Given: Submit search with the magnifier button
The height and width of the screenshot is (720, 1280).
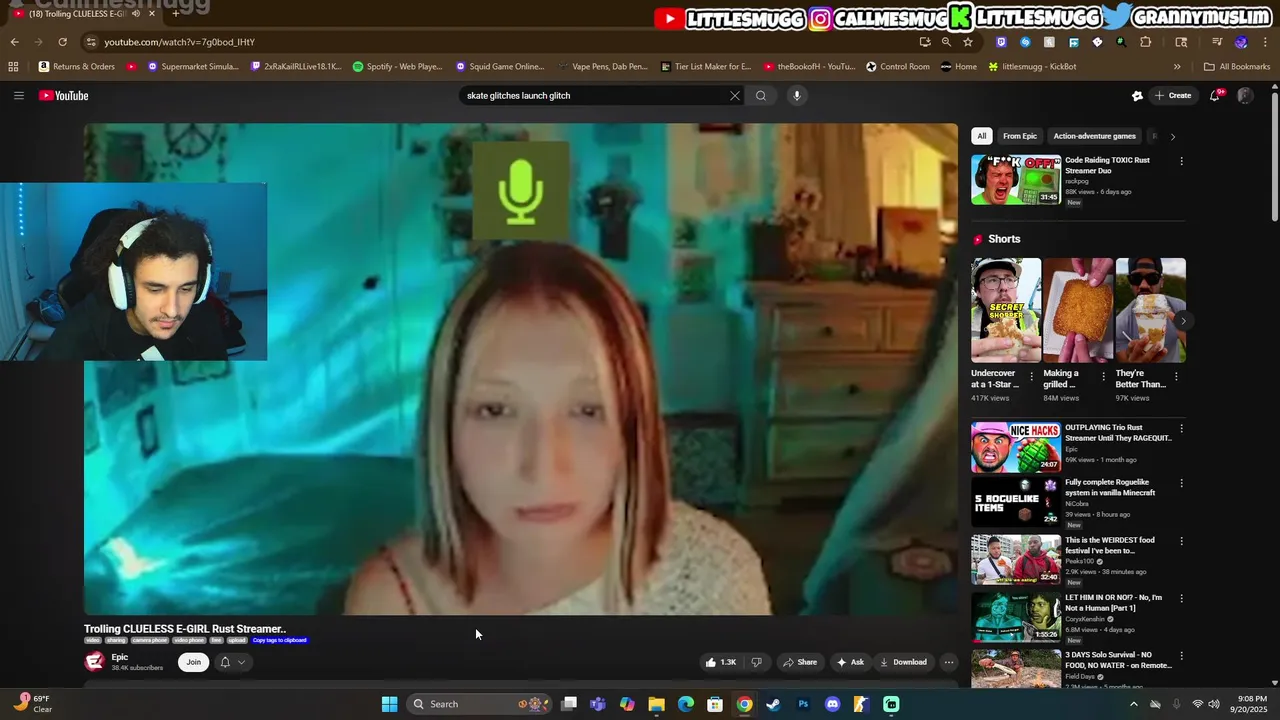Looking at the screenshot, I should click(761, 96).
